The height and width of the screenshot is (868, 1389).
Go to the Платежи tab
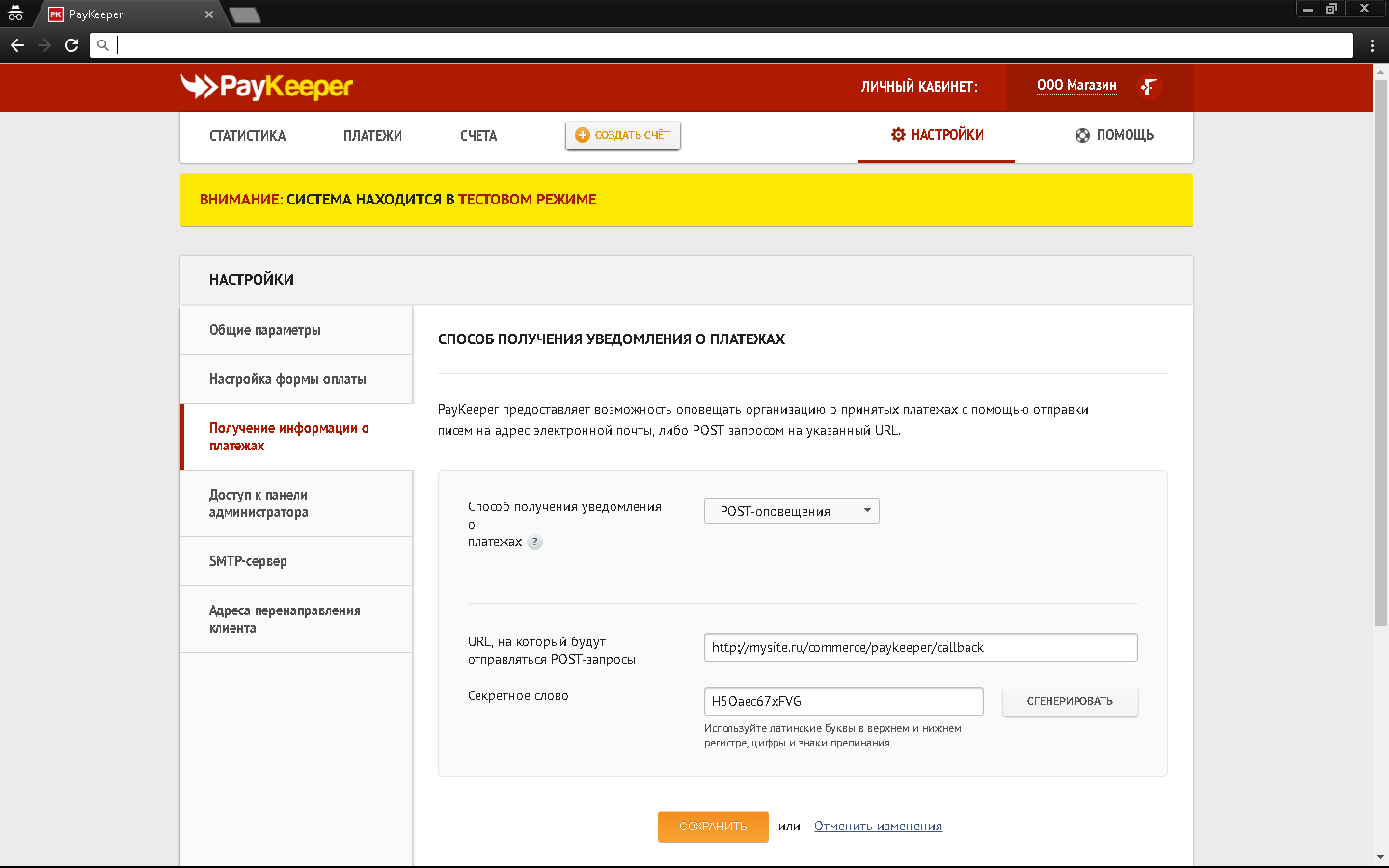tap(372, 136)
